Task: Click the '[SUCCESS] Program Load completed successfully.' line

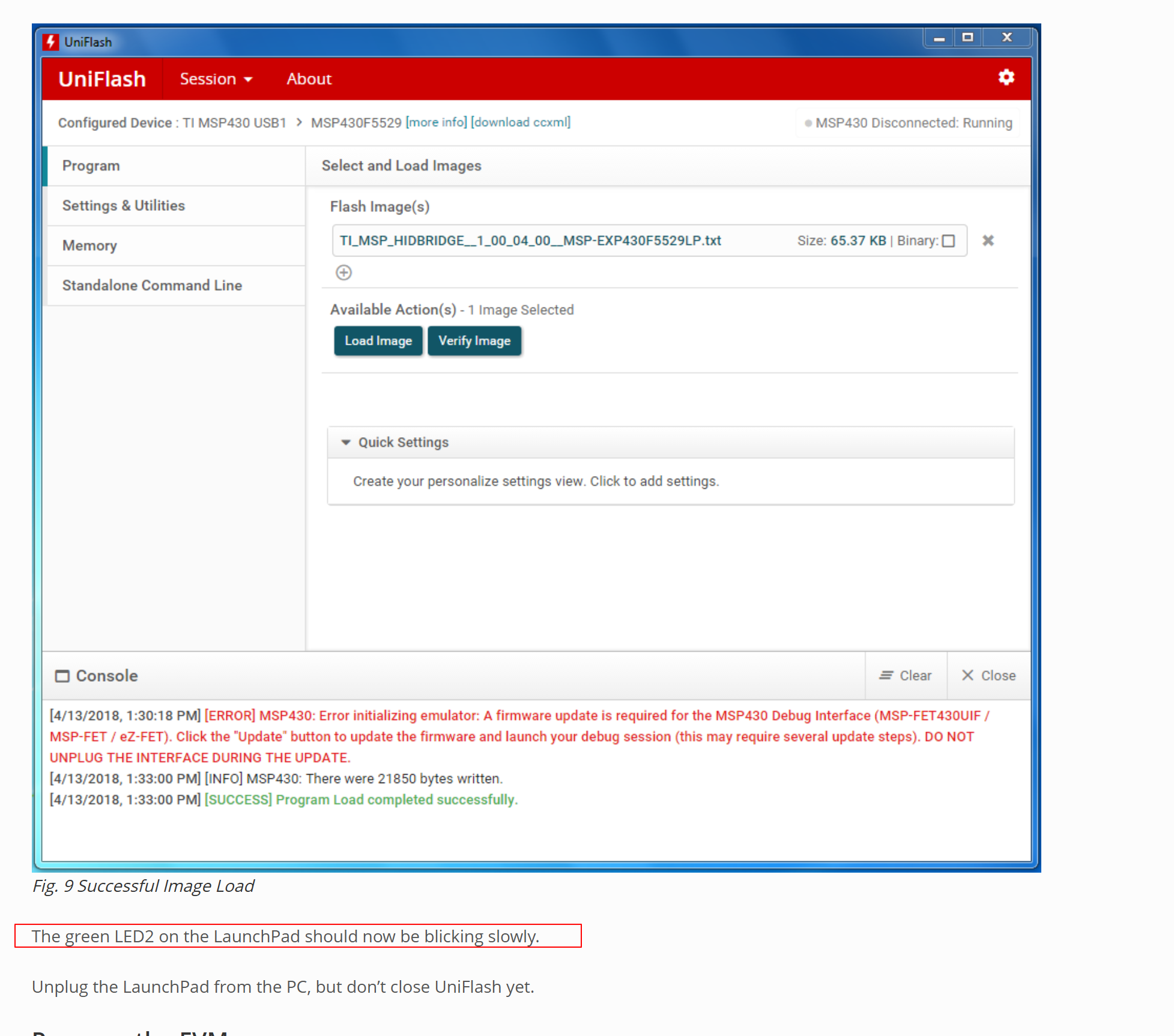Action: tap(361, 800)
